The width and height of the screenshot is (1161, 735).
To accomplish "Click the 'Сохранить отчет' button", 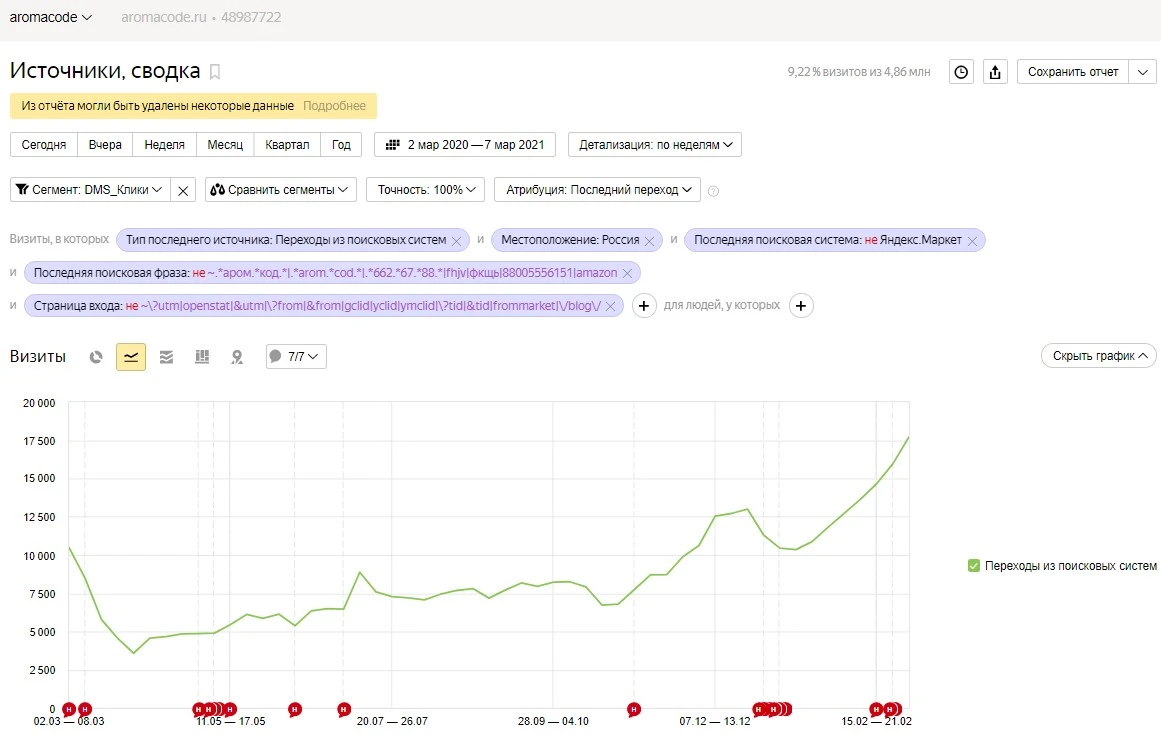I will coord(1073,72).
